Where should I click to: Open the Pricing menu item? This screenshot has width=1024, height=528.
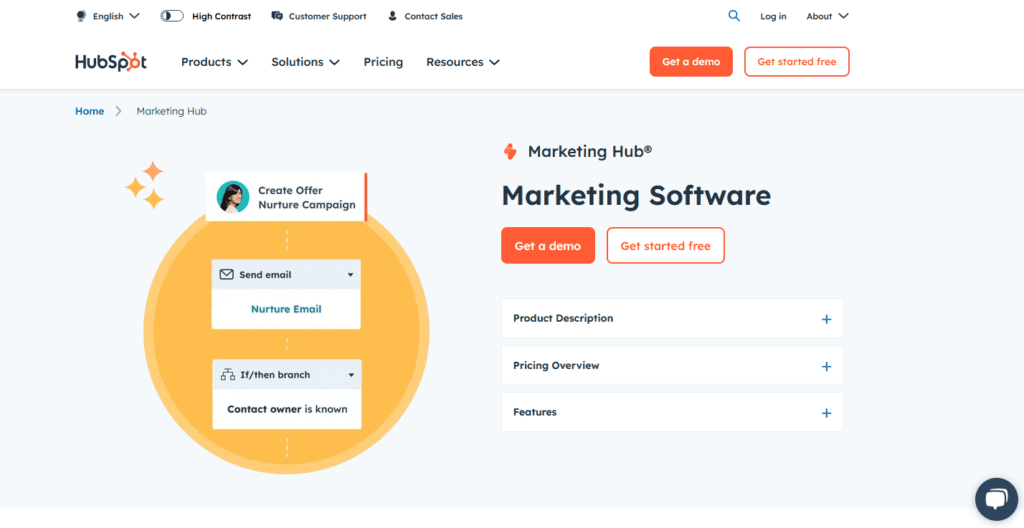coord(383,62)
